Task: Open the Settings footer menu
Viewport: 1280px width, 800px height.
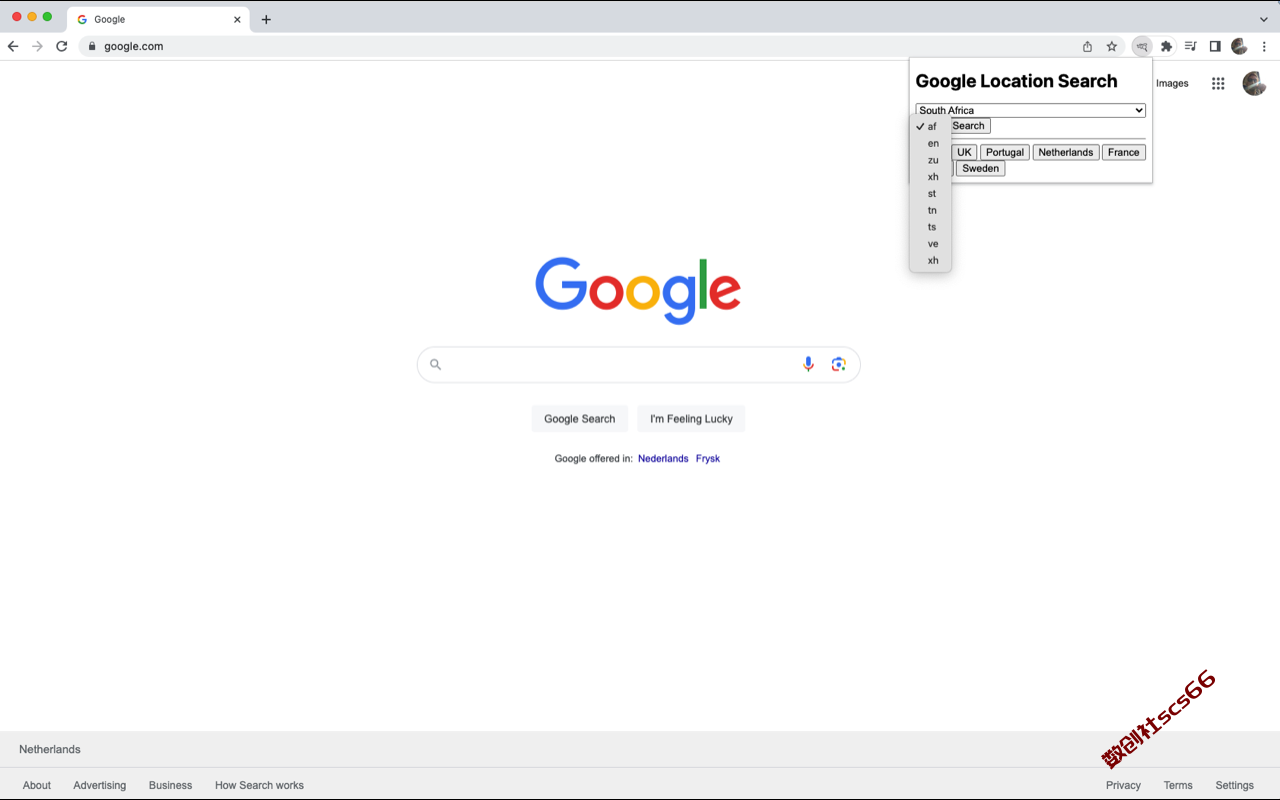Action: 1234,785
